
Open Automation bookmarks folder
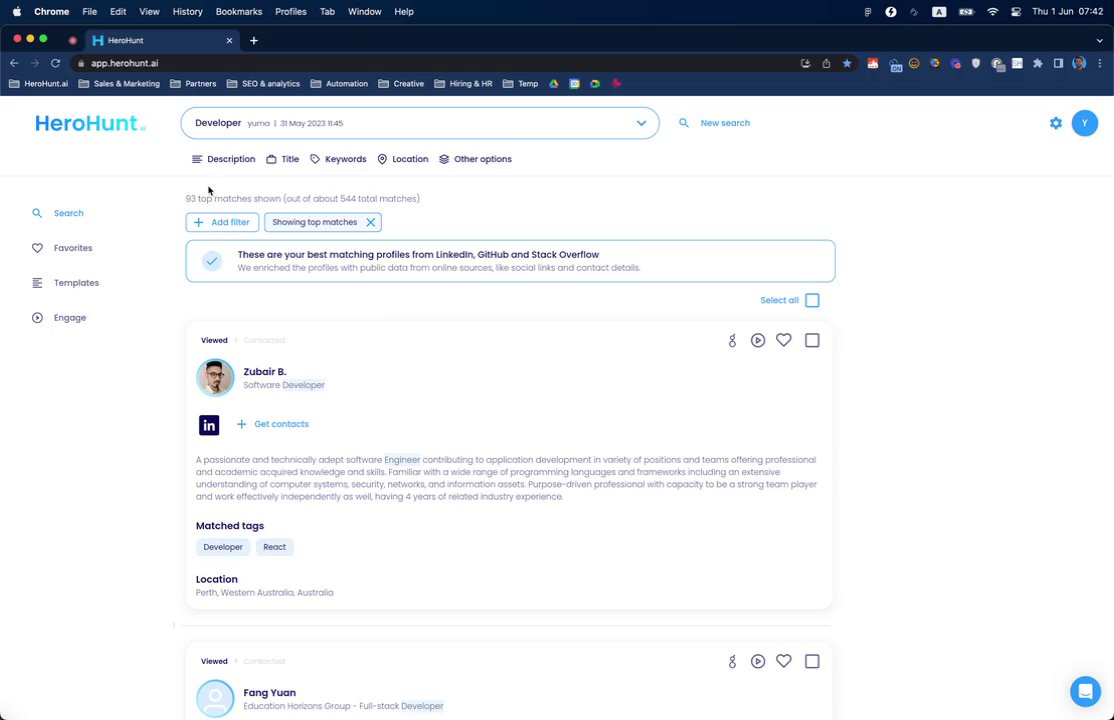pos(339,84)
